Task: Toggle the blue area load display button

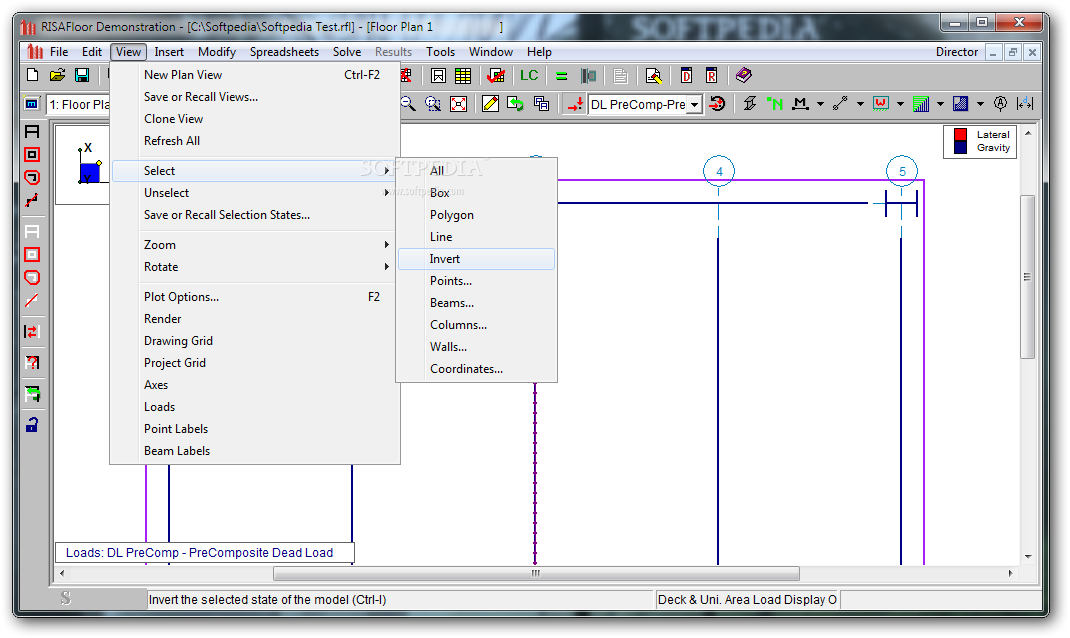Action: [960, 104]
